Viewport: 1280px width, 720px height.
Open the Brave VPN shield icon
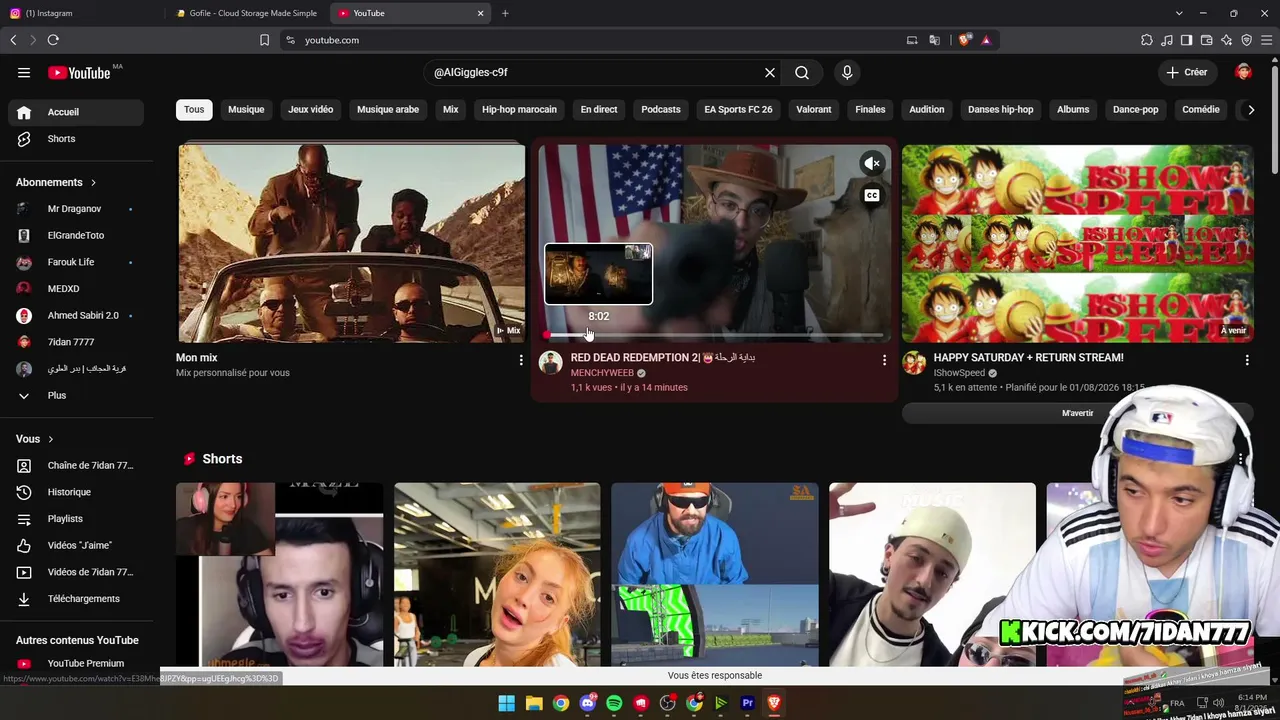coord(1247,40)
